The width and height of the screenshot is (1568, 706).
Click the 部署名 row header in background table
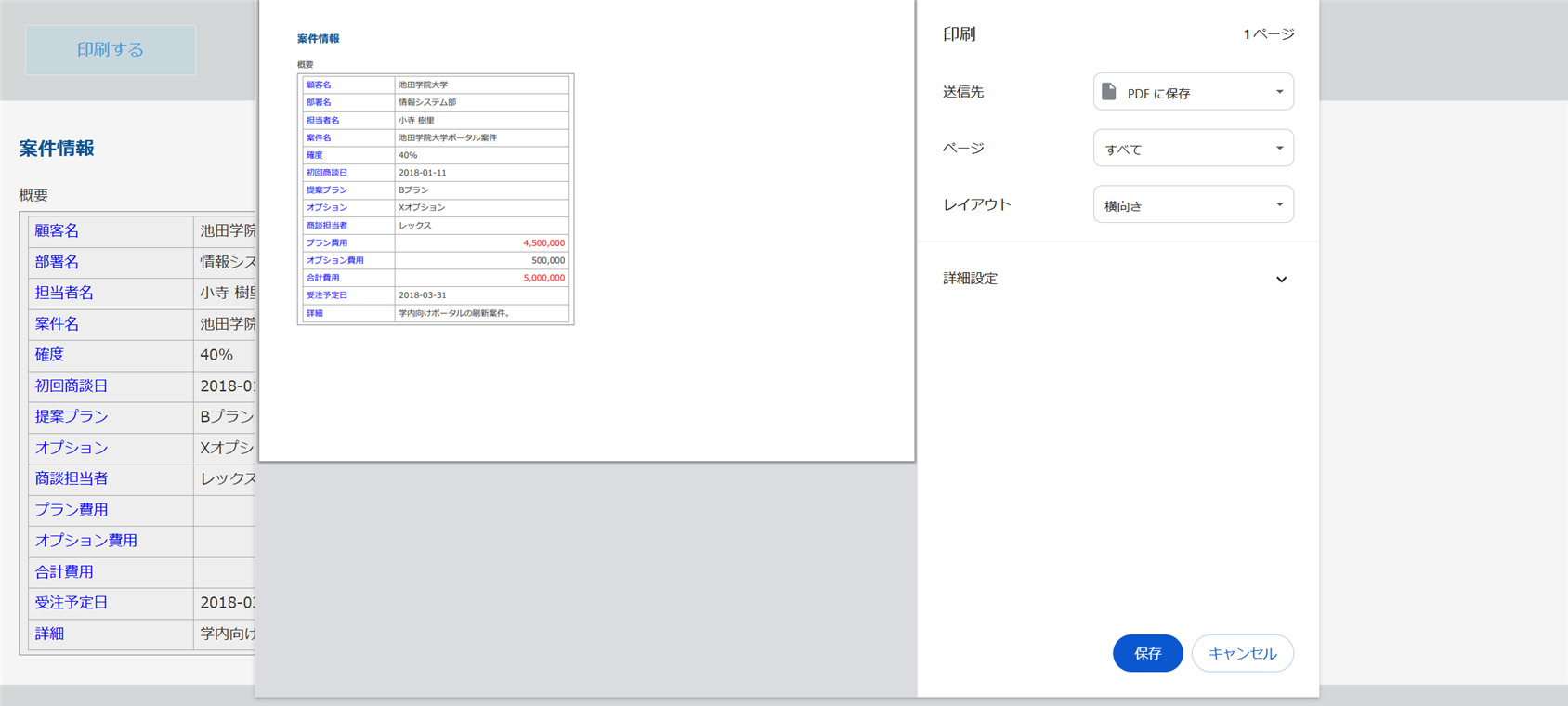57,262
